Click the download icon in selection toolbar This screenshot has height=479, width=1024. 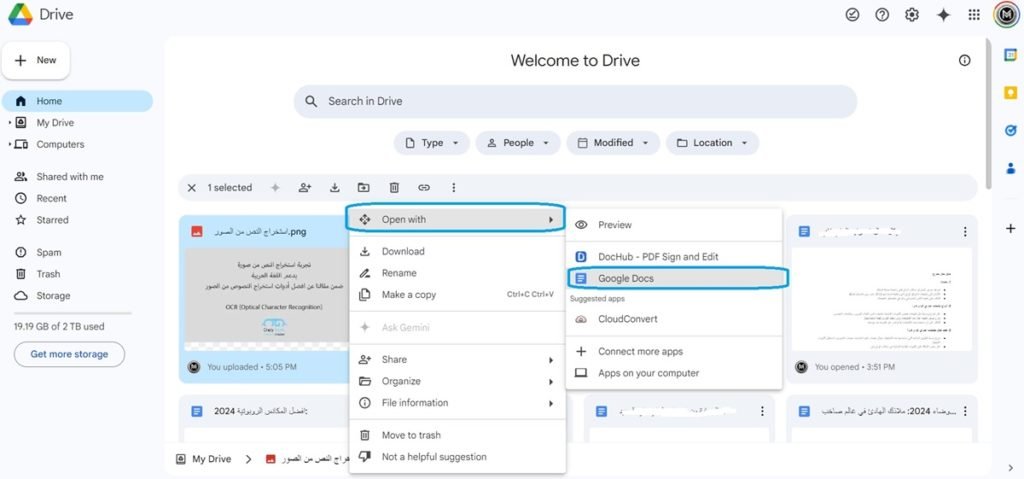(x=334, y=188)
